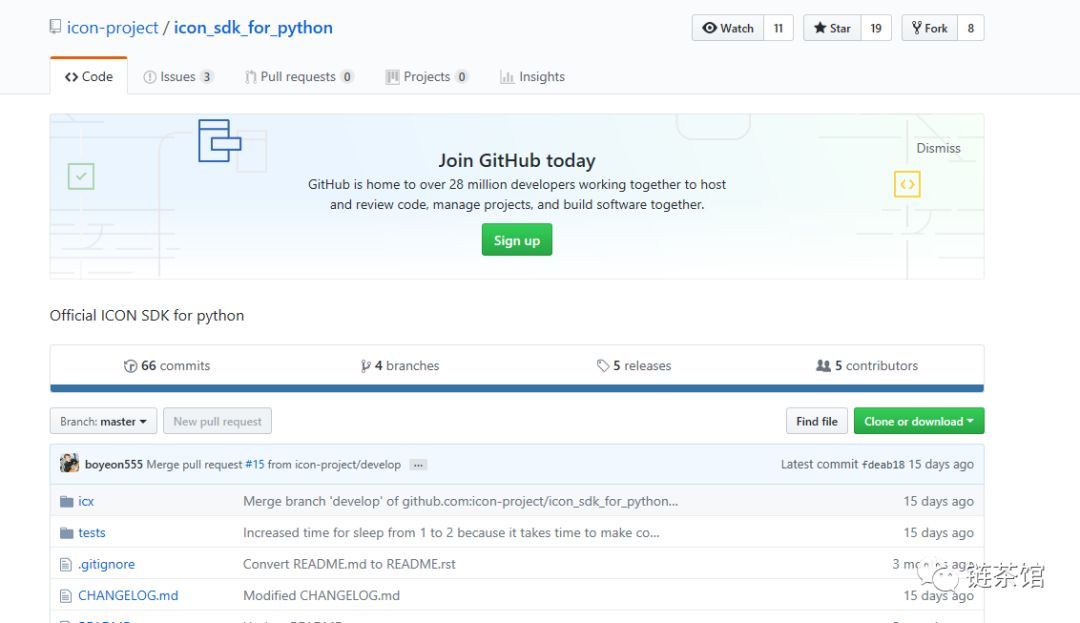Click the icx folder icon

pos(66,501)
